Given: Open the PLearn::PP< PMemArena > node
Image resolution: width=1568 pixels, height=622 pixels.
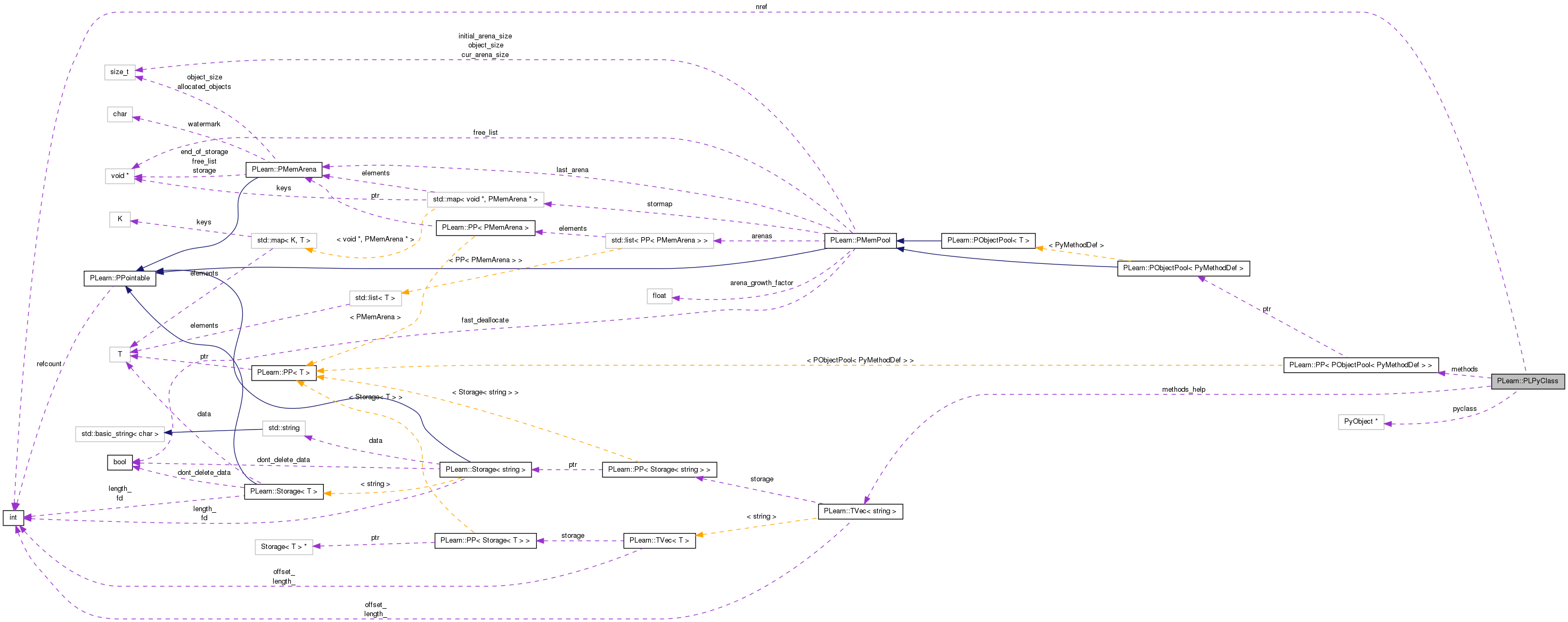Looking at the screenshot, I should pos(485,228).
